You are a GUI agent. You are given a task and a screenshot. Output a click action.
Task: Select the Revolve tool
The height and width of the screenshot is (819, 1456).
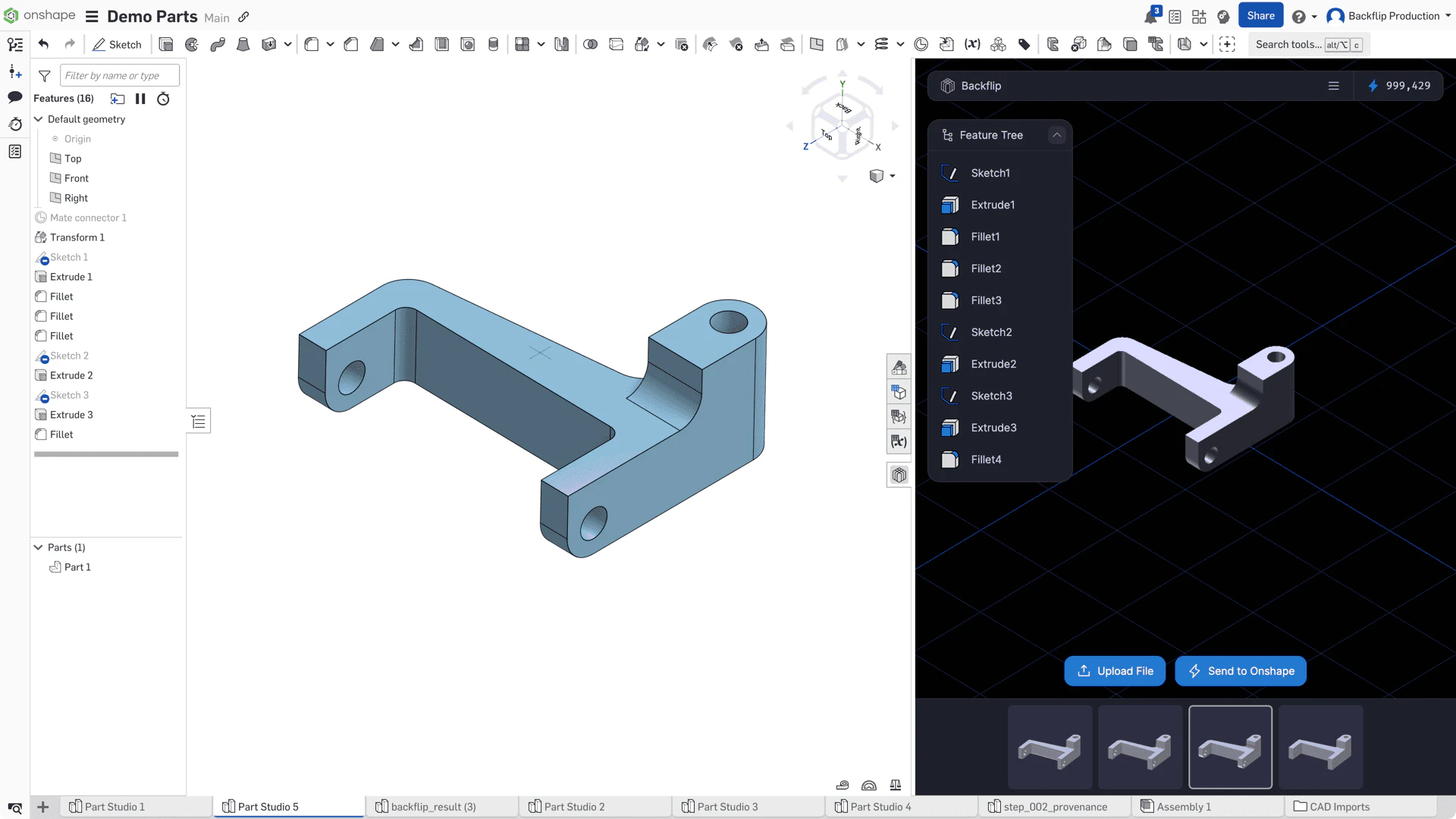pos(192,45)
